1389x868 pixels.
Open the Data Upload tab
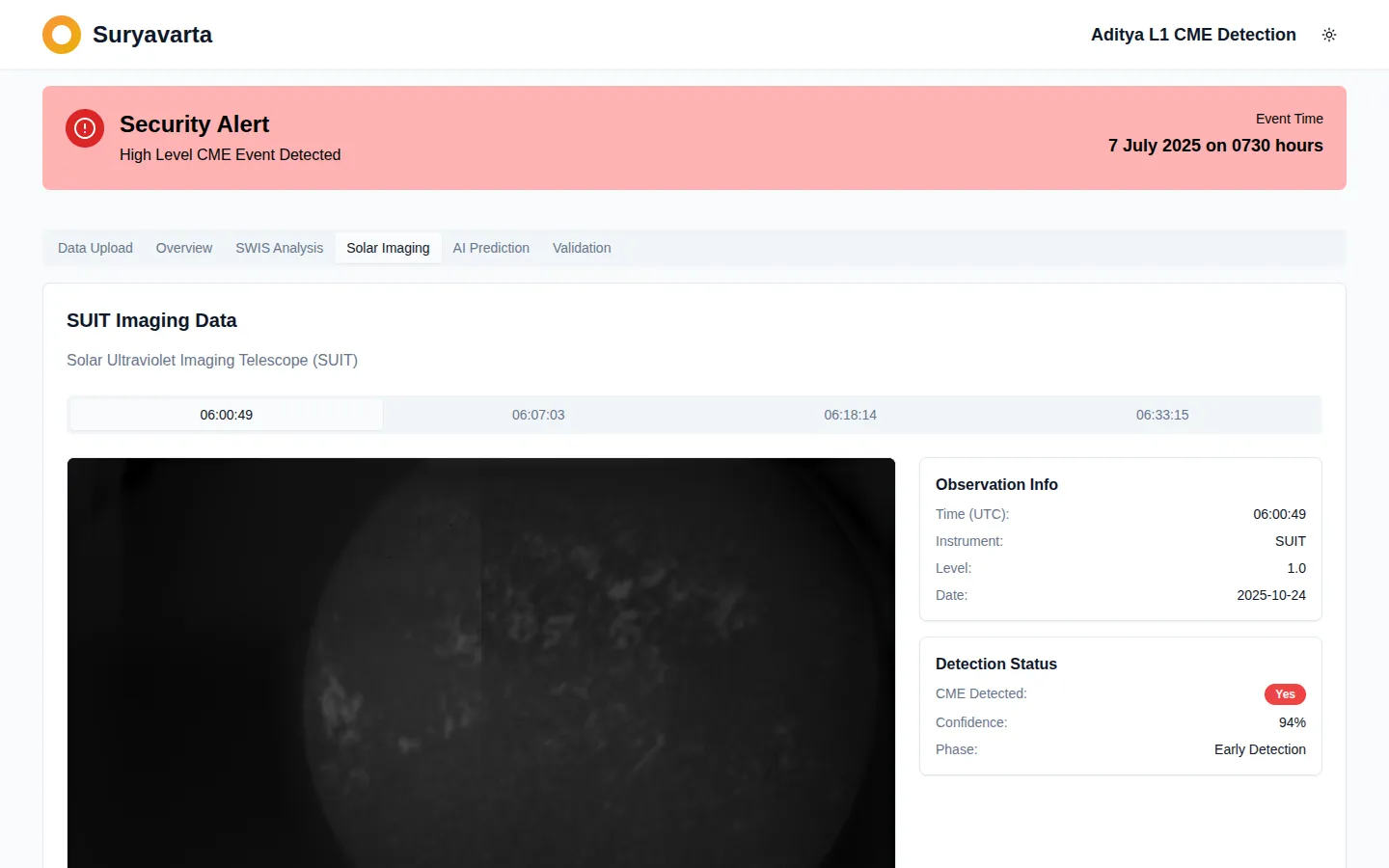click(x=95, y=248)
